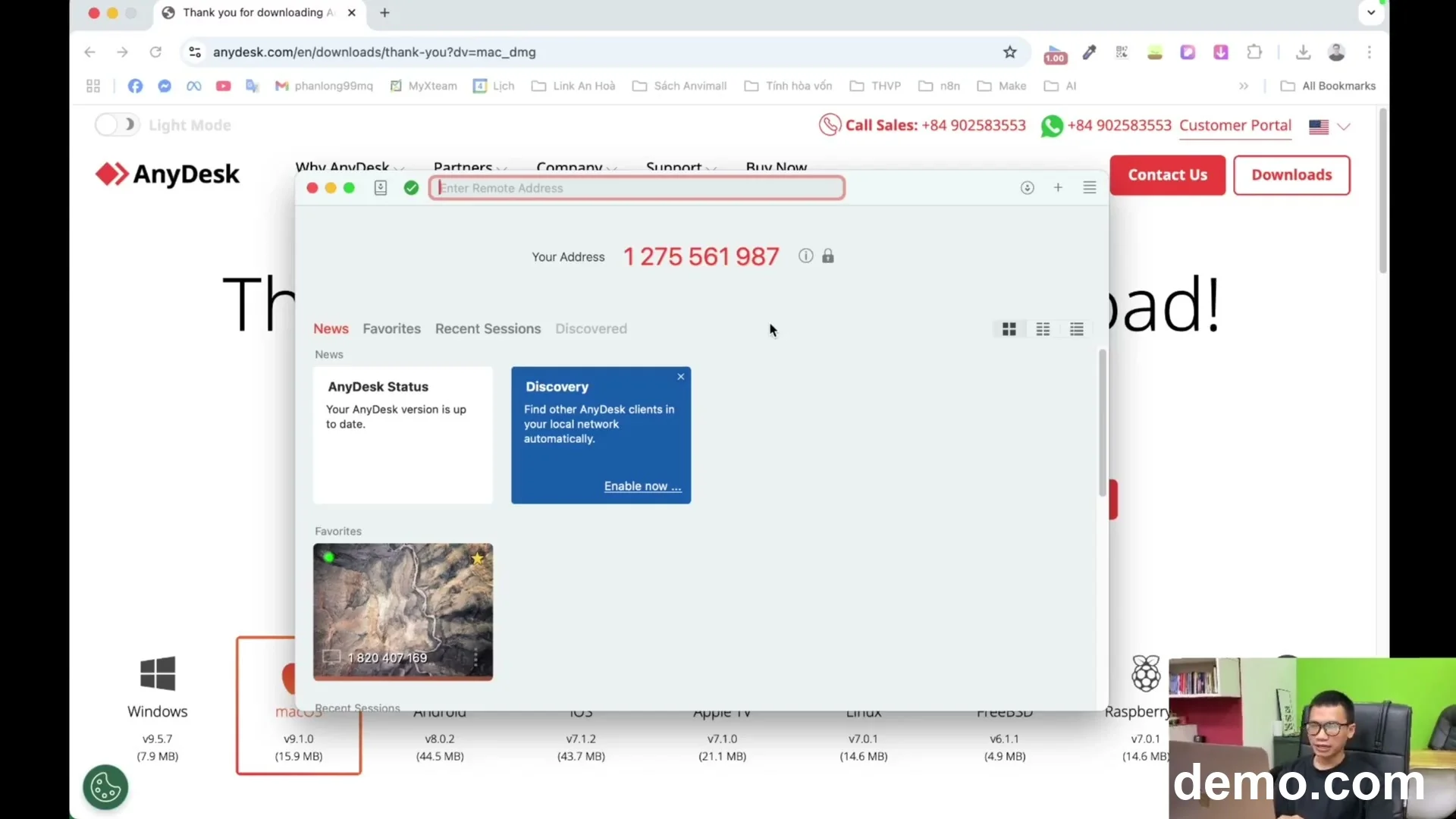Open the browser profile avatar

[x=1336, y=52]
